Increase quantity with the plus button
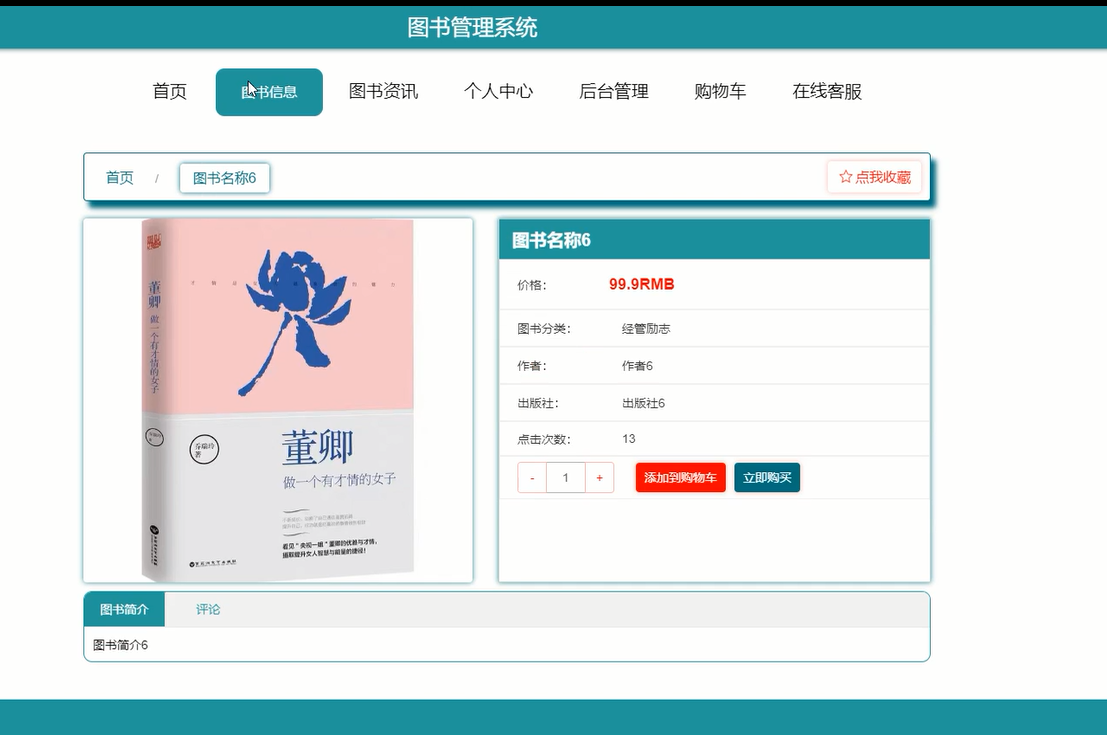 tap(599, 478)
